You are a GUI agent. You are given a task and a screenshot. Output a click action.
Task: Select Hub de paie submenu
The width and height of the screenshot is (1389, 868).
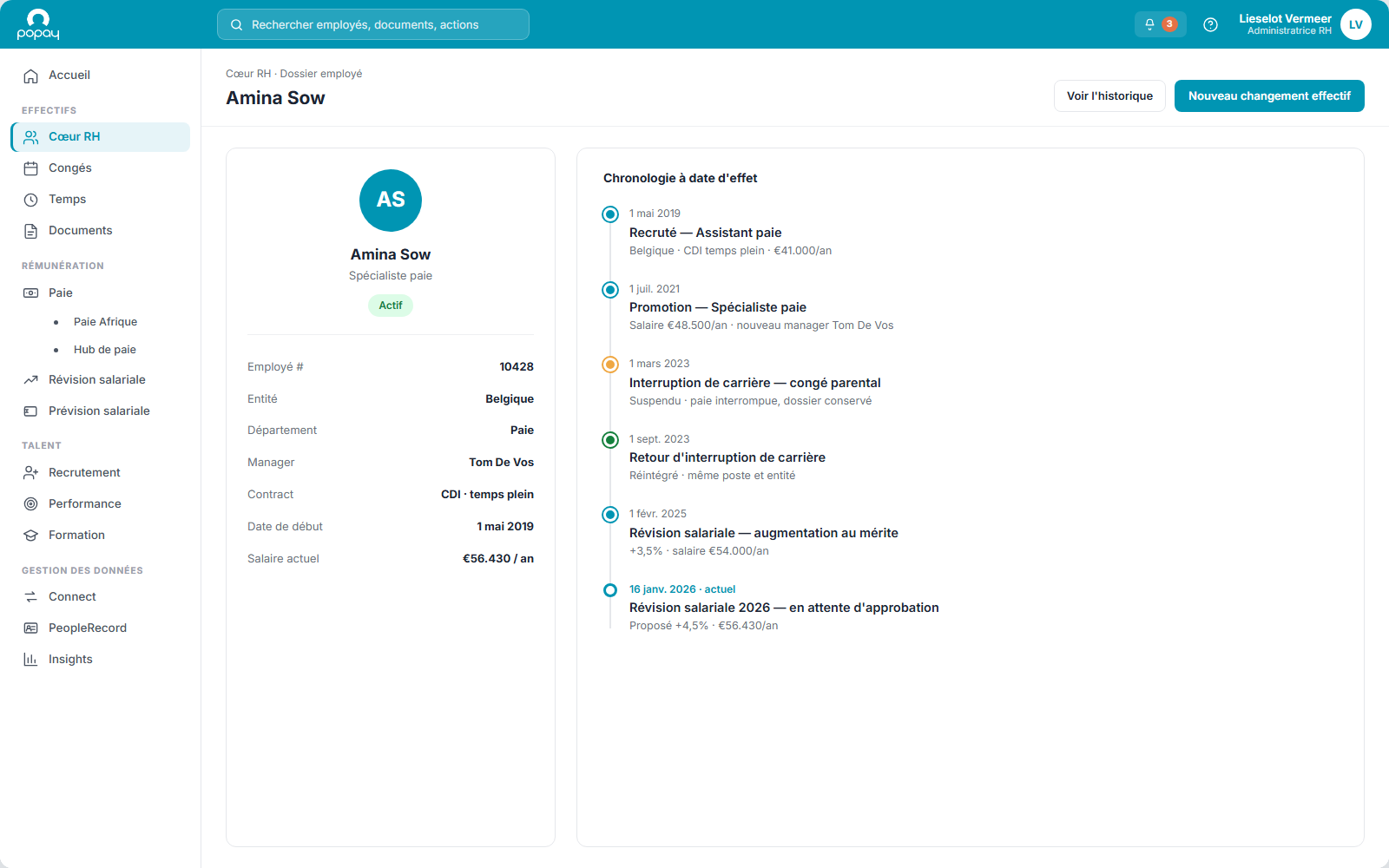pyautogui.click(x=104, y=350)
